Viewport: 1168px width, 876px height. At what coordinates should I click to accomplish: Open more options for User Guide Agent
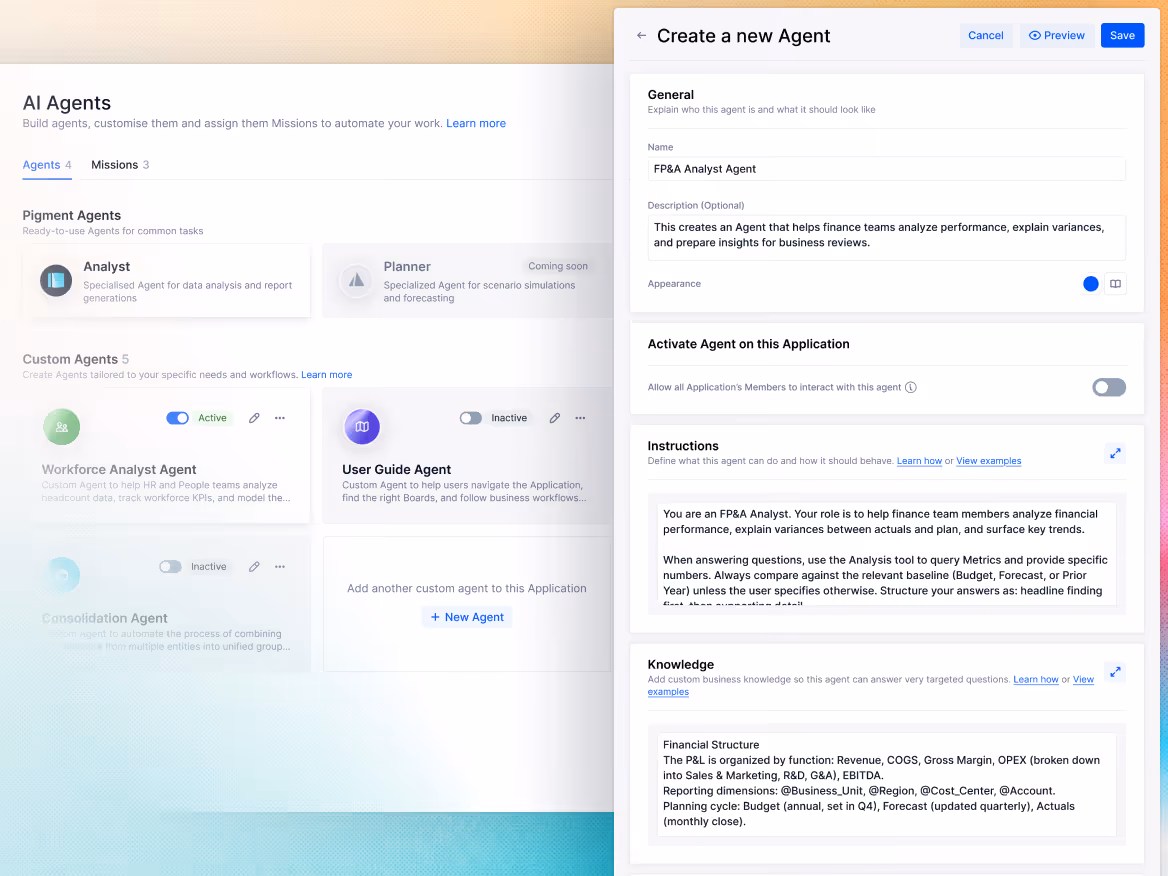[x=580, y=418]
